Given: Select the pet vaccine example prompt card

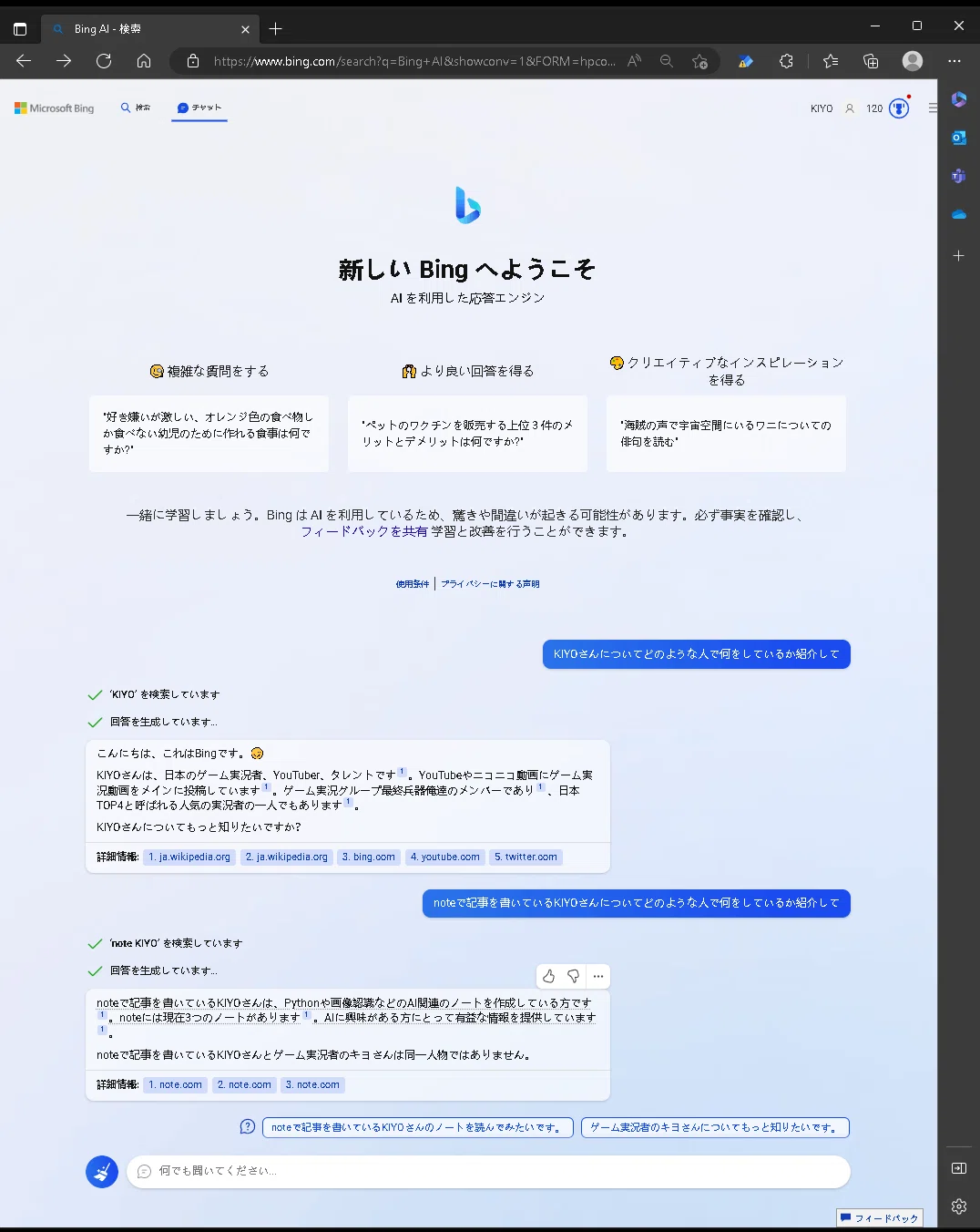Looking at the screenshot, I should 467,434.
